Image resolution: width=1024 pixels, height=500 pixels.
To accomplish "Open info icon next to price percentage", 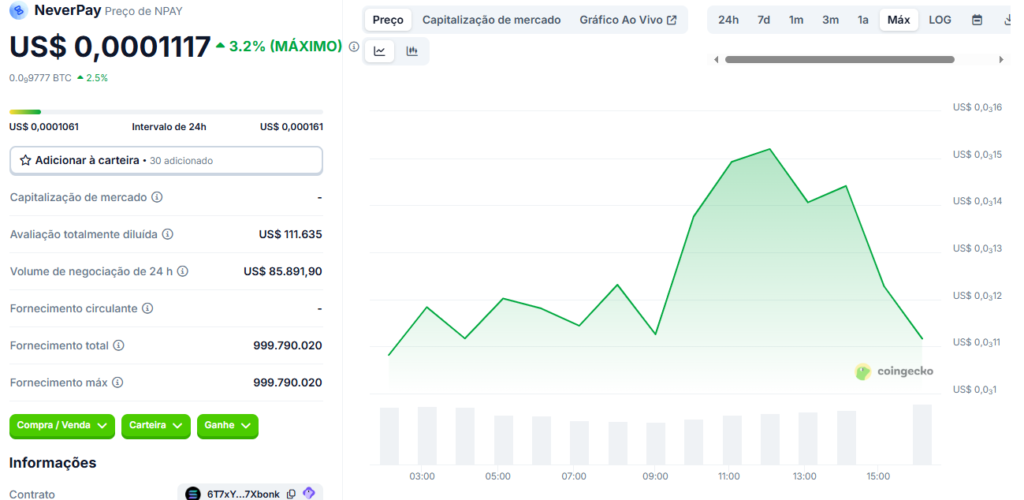I will pos(353,46).
